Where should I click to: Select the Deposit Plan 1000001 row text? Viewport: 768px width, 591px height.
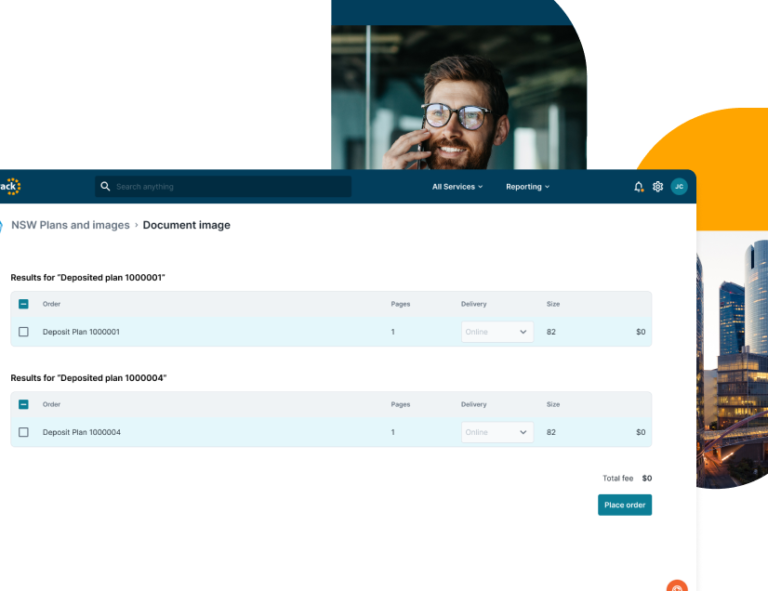(81, 332)
